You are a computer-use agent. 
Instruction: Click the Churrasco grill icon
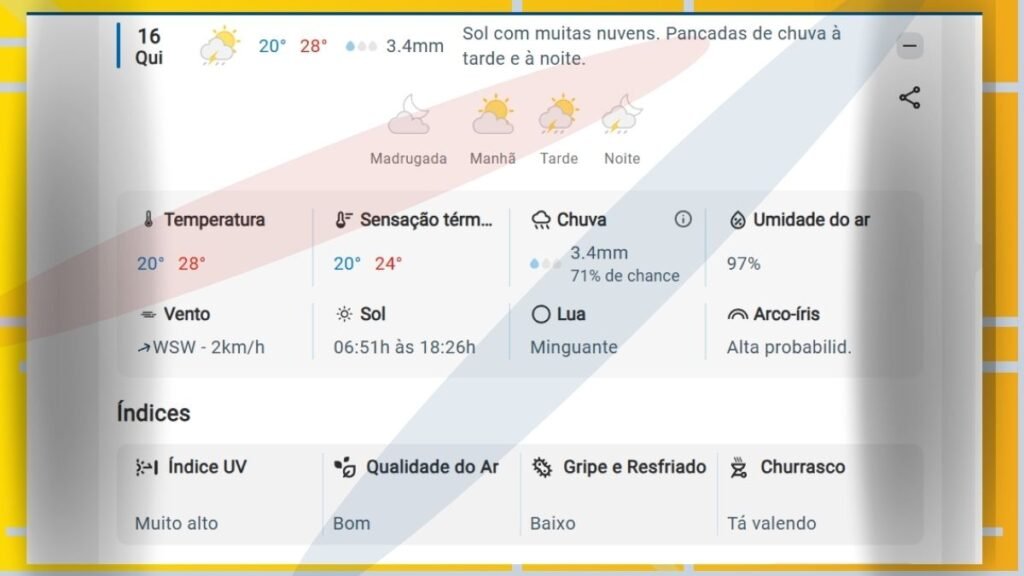(739, 467)
